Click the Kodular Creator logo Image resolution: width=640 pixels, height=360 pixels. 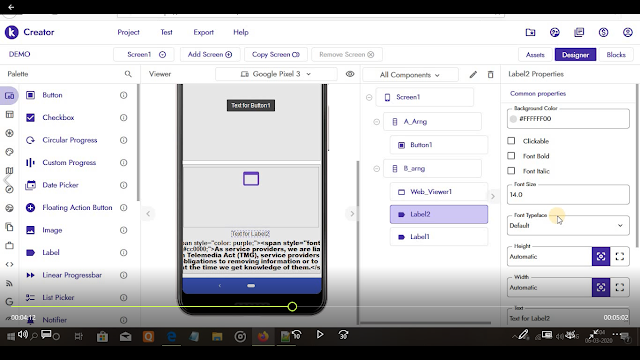tap(11, 32)
